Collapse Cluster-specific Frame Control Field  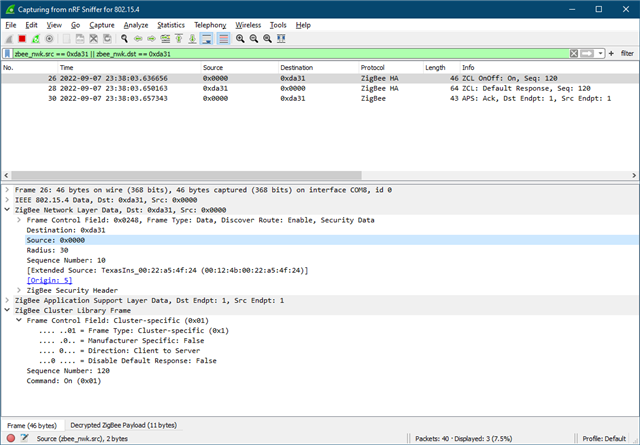pos(19,320)
